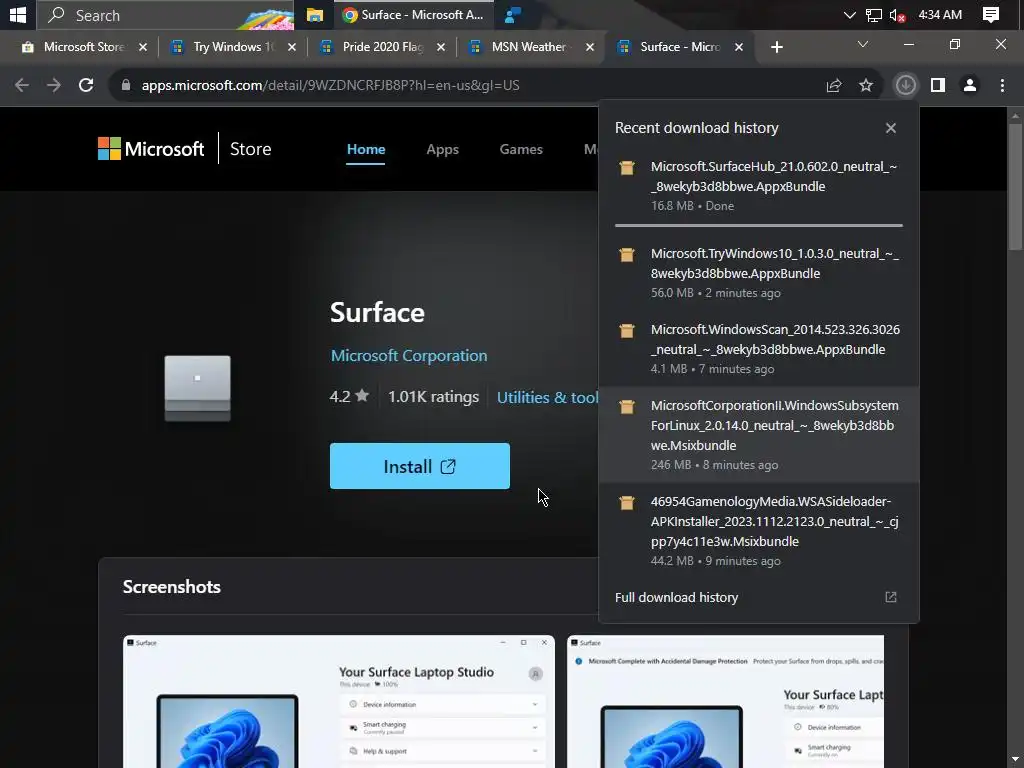Select the Home nav item
1024x768 pixels.
[366, 149]
